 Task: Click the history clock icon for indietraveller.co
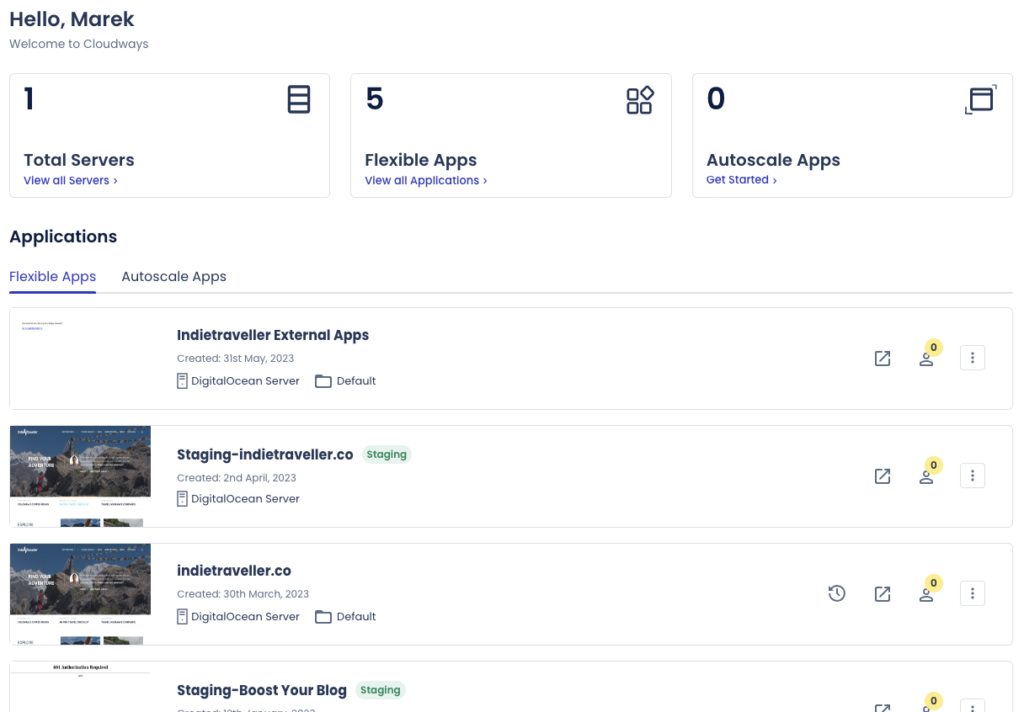point(837,593)
